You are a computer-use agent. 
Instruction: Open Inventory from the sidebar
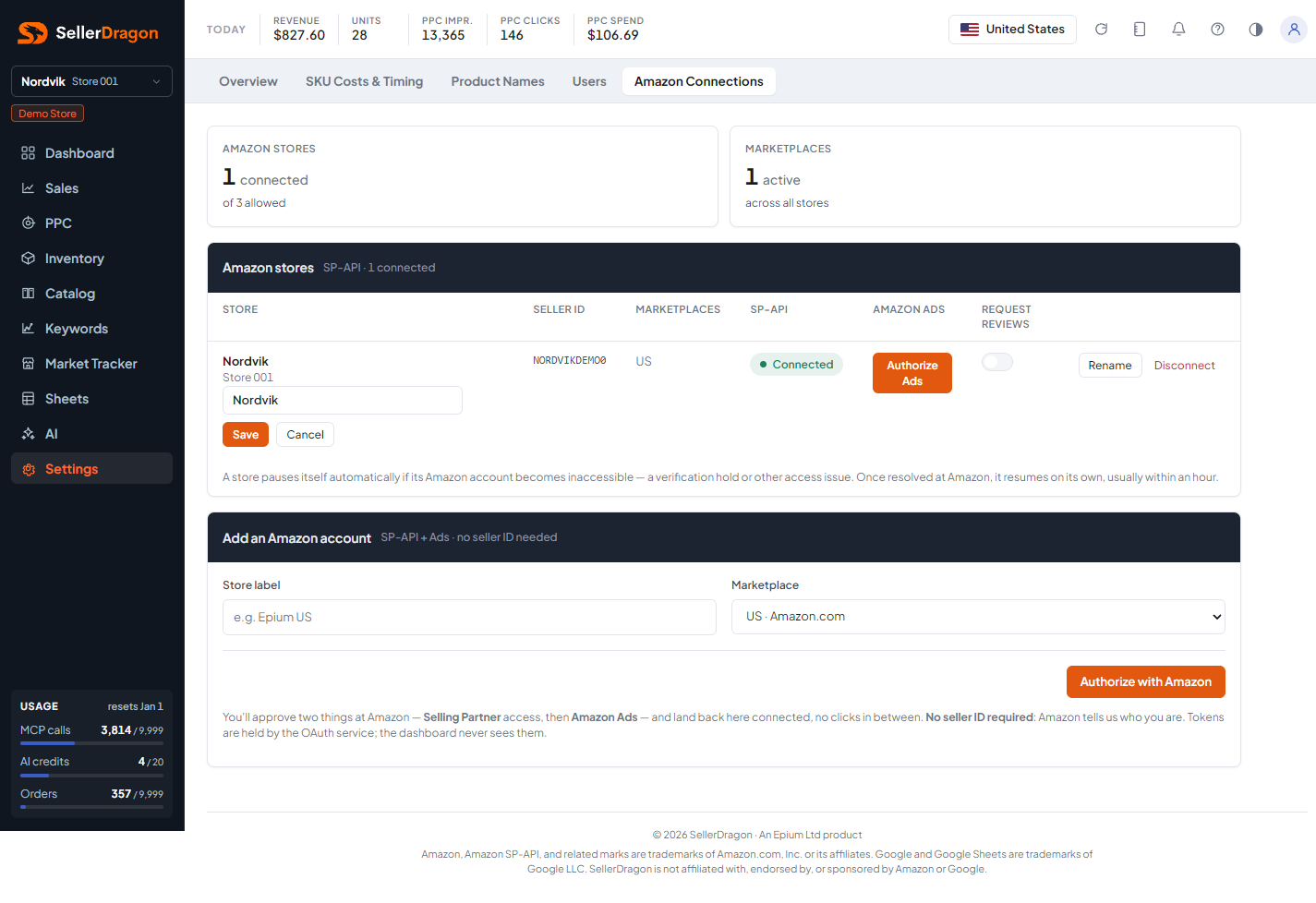(91, 259)
